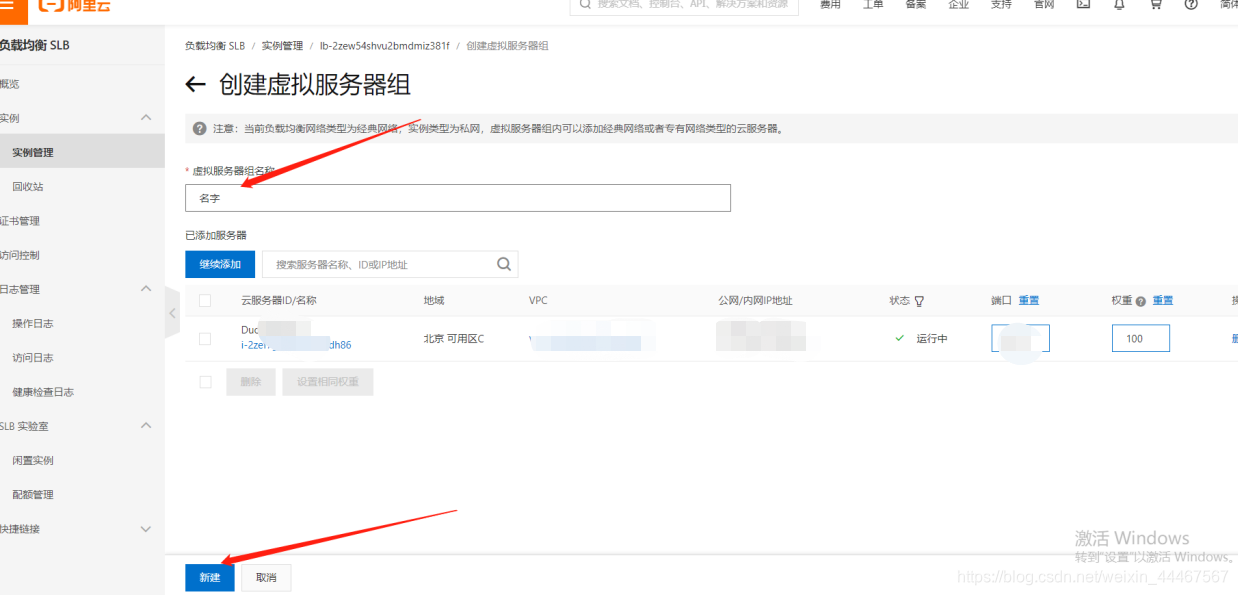Edit the weight value 100 input field
This screenshot has height=595, width=1238.
(1140, 338)
